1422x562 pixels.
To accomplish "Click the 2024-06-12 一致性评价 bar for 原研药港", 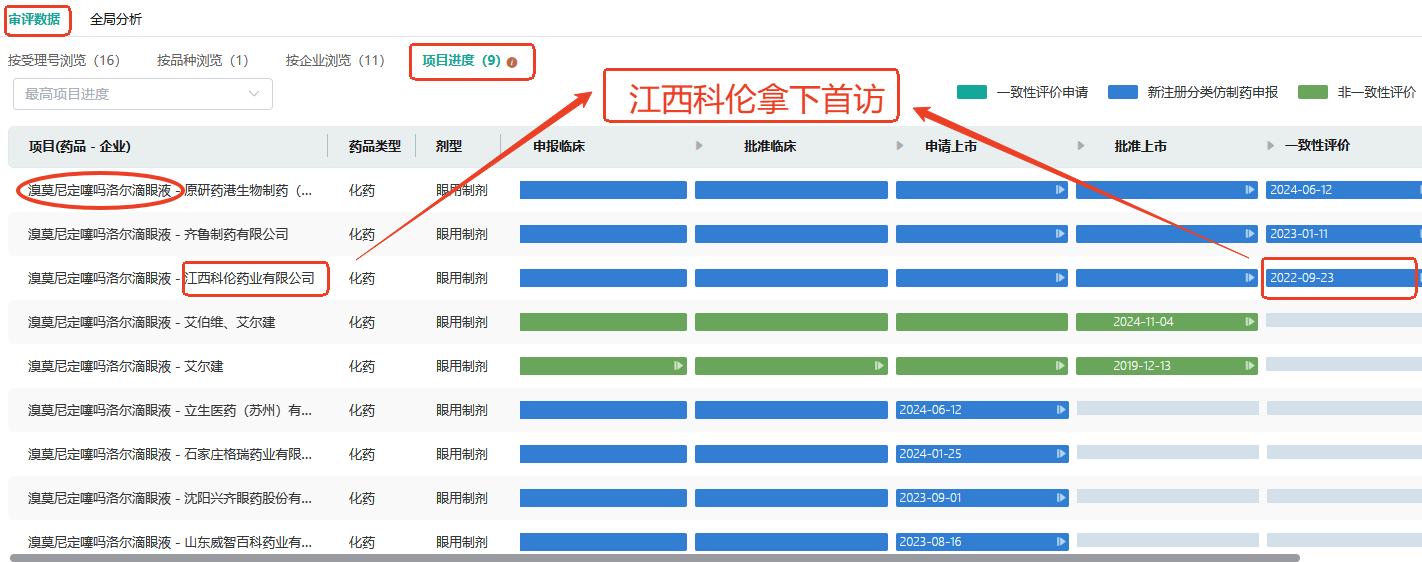I will point(1343,190).
